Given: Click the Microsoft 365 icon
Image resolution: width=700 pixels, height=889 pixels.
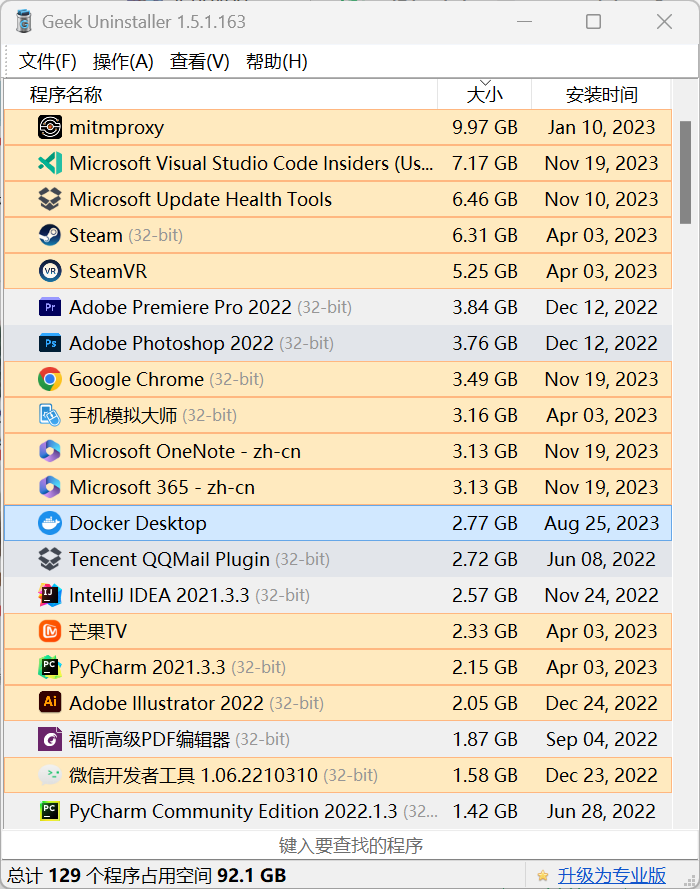Looking at the screenshot, I should (x=50, y=487).
